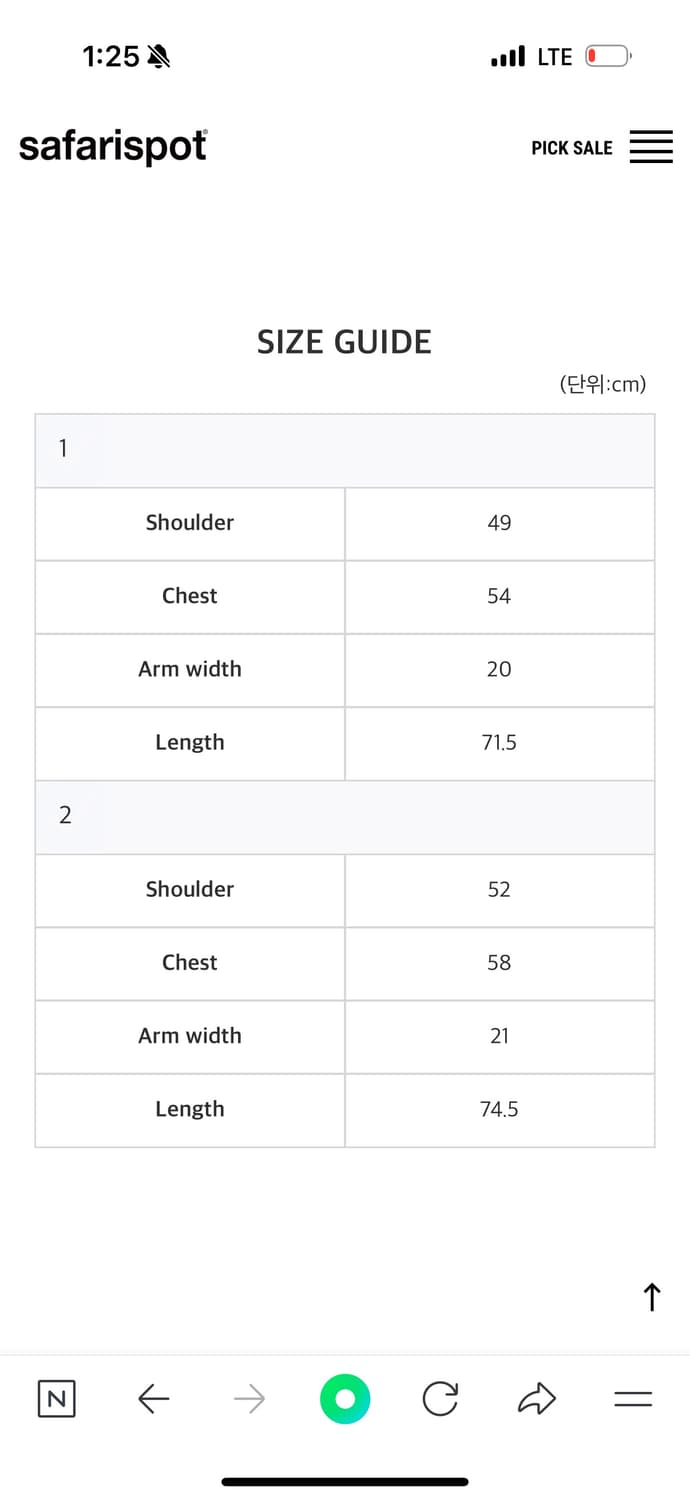Select size 2 header row
Image resolution: width=690 pixels, height=1500 pixels.
click(345, 817)
